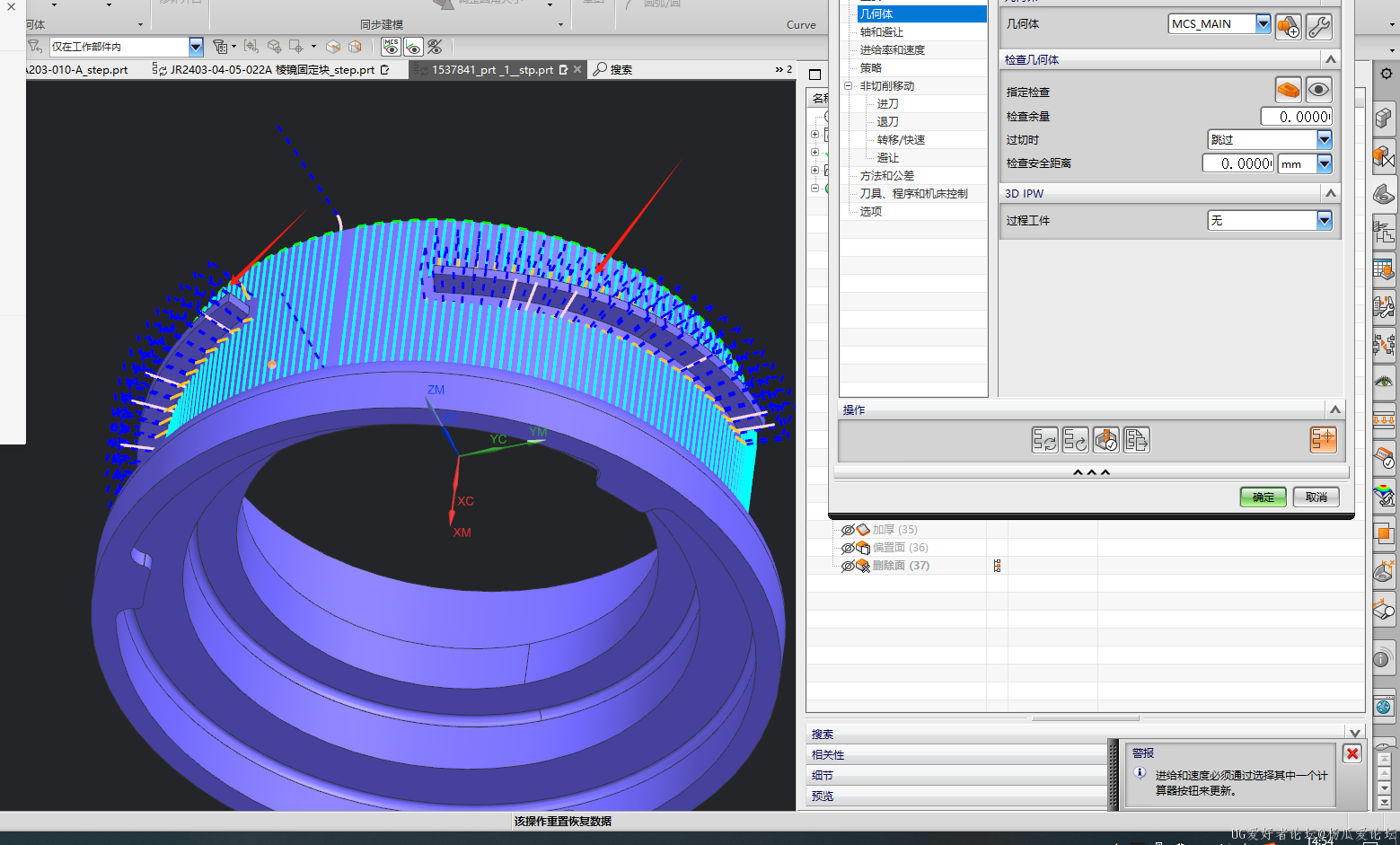Select 轴和避让 in dialog tree
The image size is (1400, 845).
pos(882,32)
